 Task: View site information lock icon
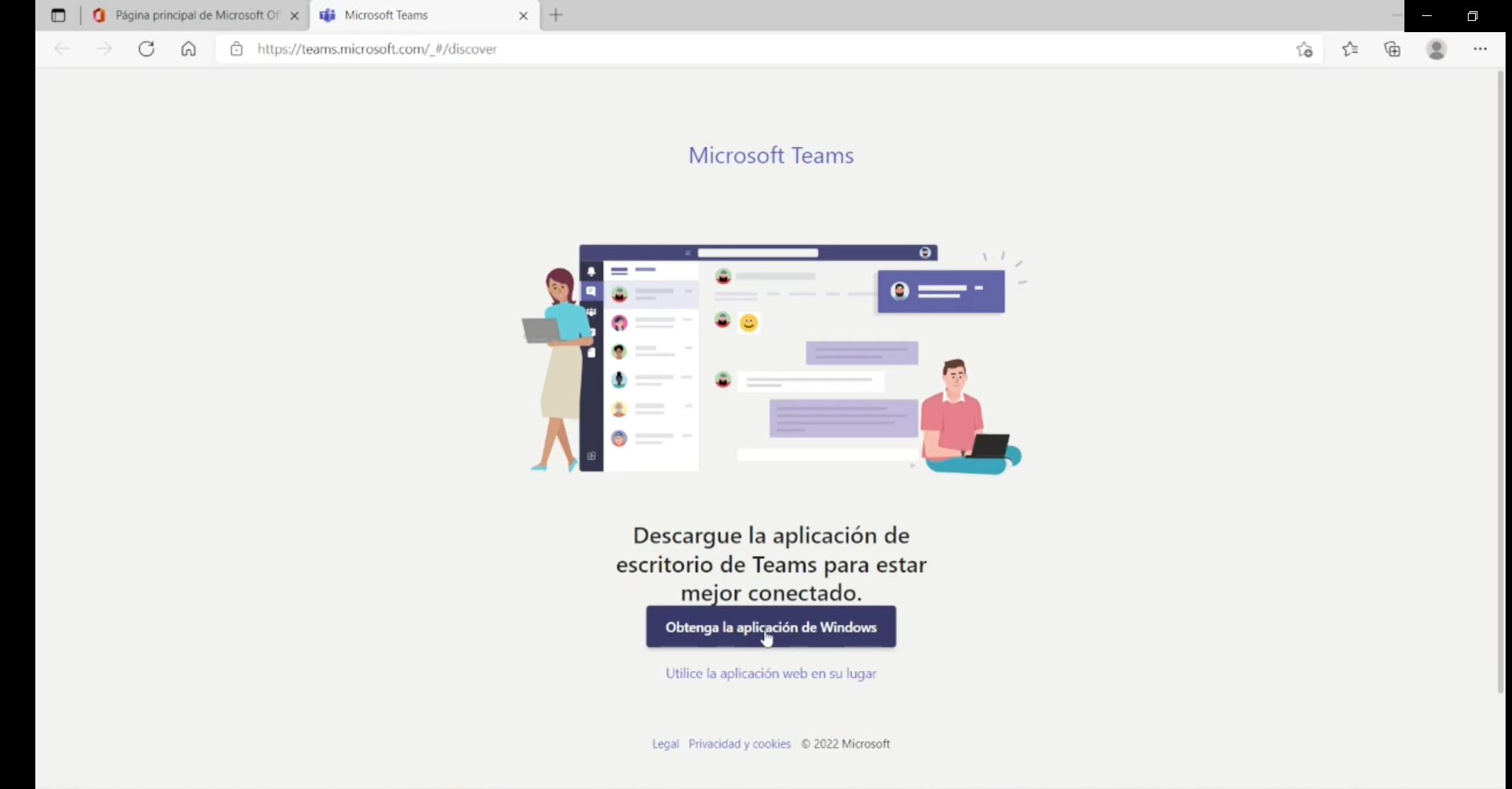236,49
